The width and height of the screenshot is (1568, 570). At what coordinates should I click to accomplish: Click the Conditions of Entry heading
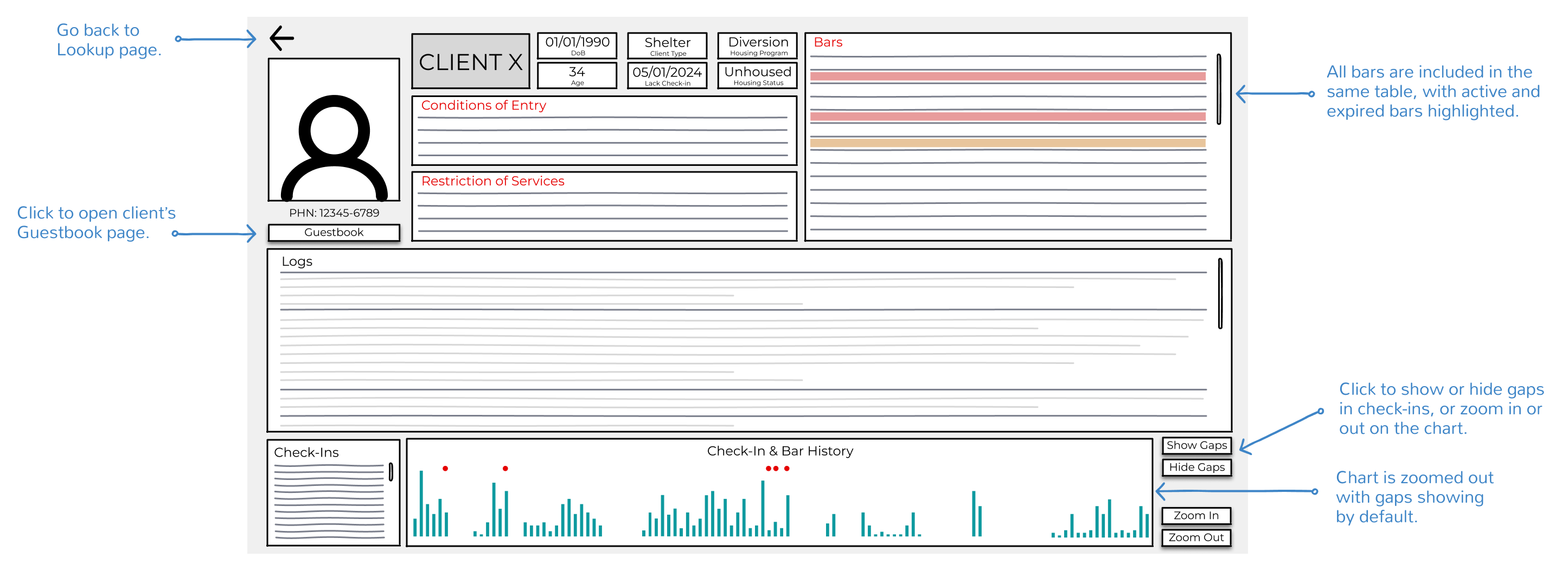pos(483,105)
